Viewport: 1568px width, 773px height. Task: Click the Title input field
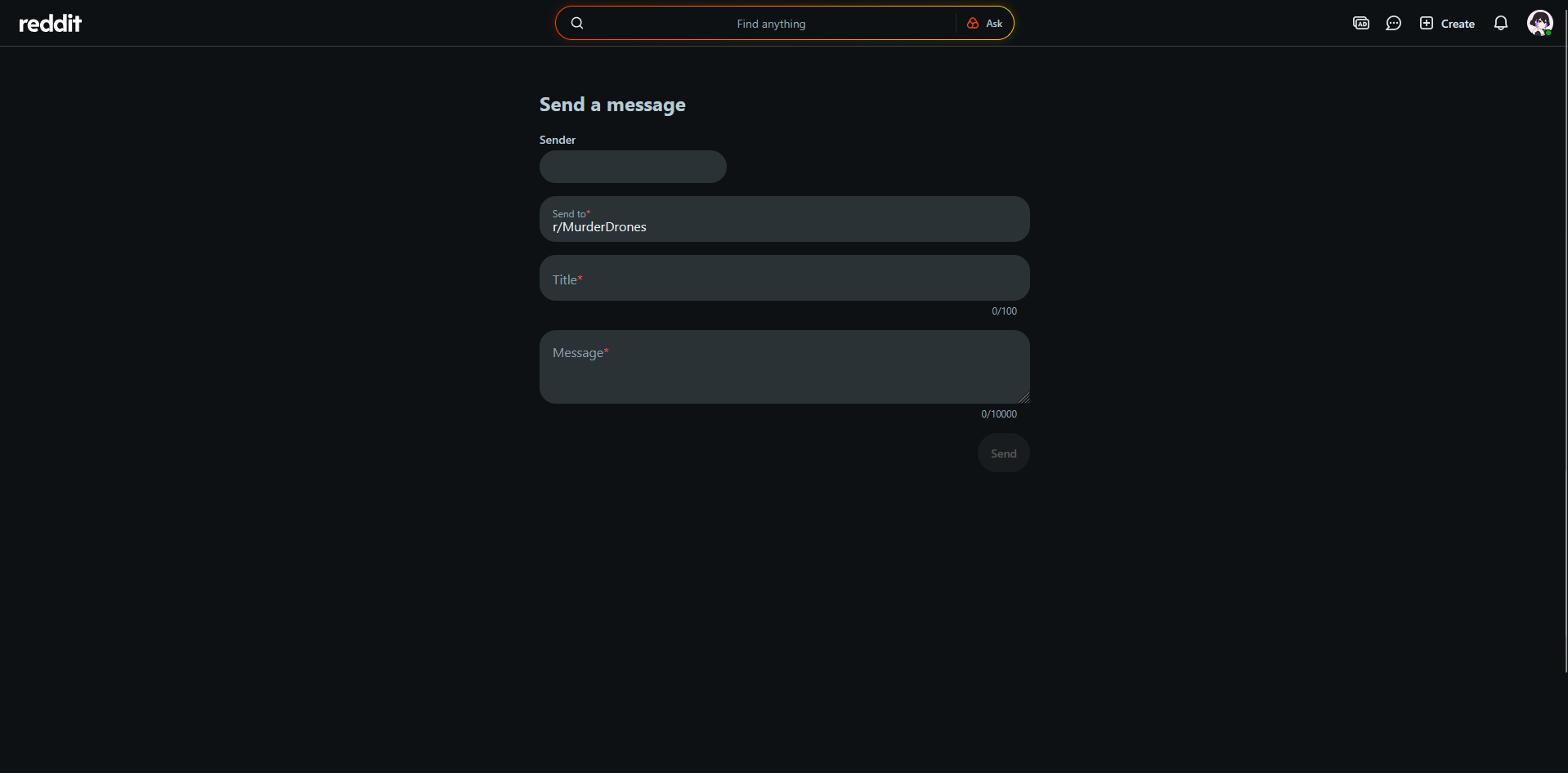point(784,279)
